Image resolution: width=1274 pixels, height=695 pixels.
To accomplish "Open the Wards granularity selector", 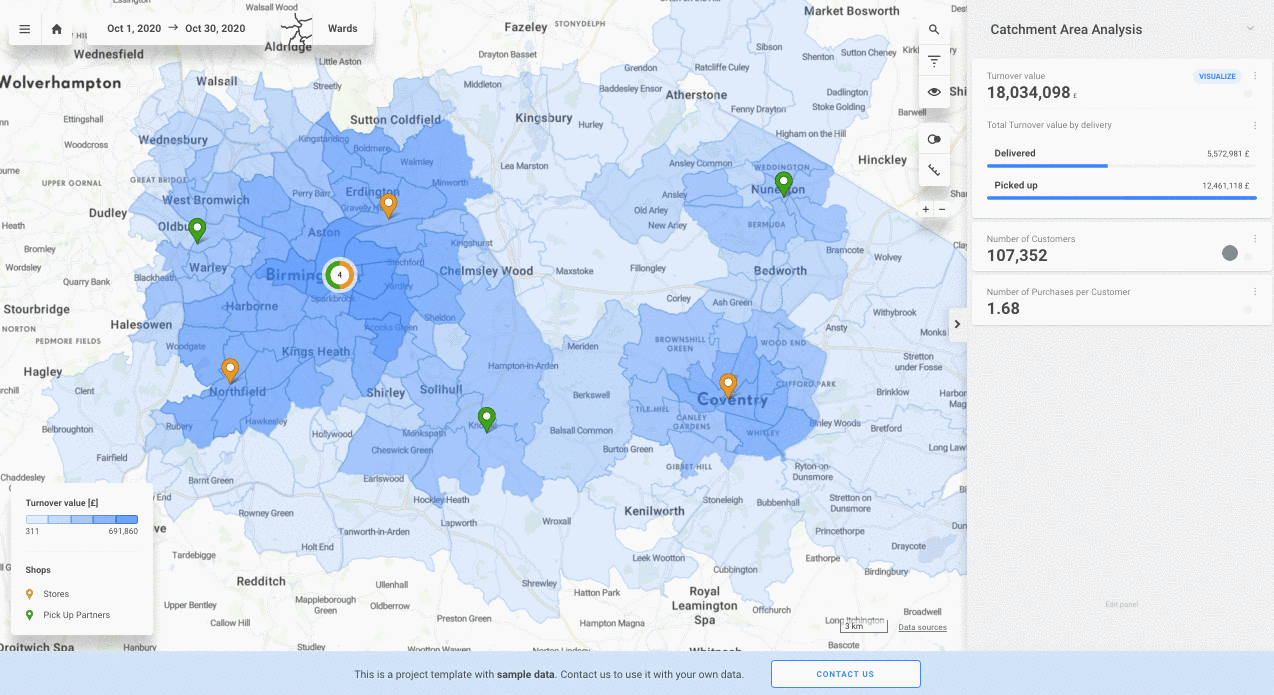I will coord(320,29).
